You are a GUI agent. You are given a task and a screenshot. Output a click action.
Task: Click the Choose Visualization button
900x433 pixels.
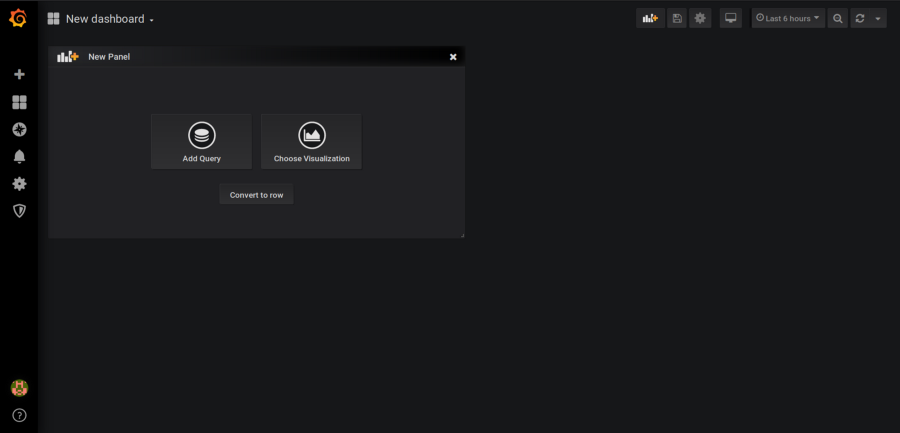click(x=312, y=141)
